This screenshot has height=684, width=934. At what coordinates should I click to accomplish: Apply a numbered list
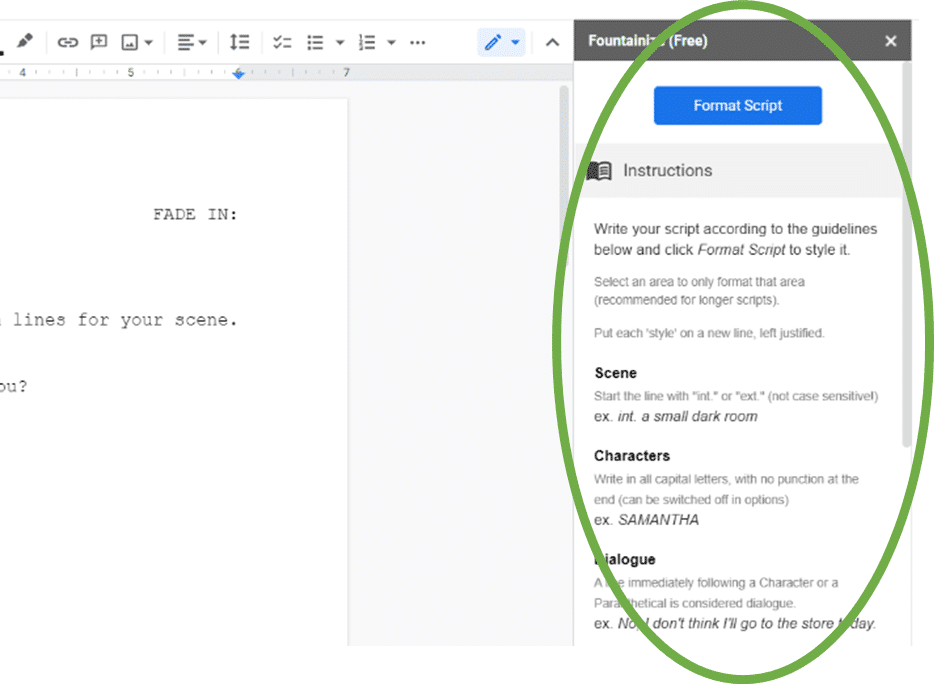tap(367, 42)
